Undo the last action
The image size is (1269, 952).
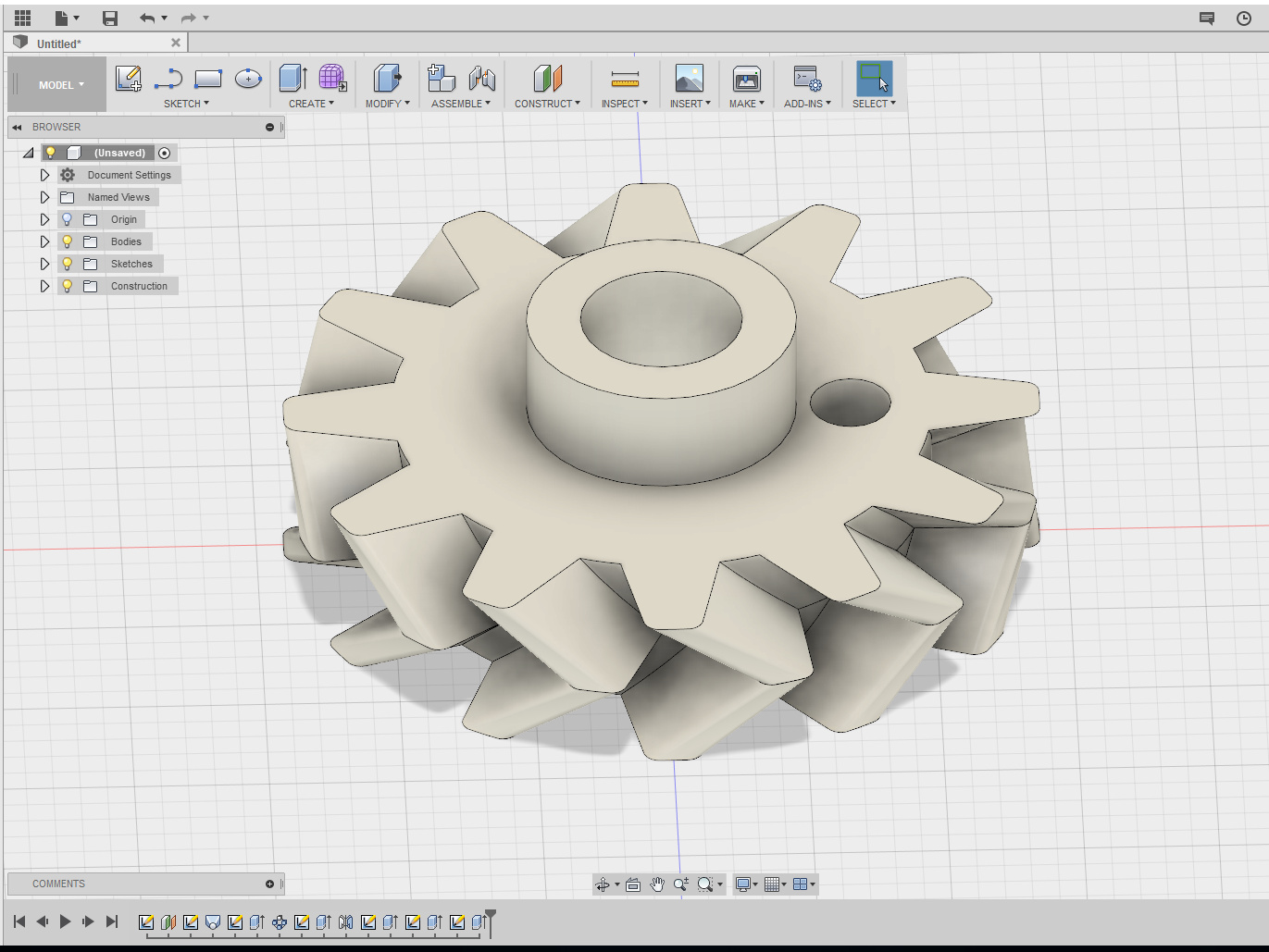coord(147,18)
